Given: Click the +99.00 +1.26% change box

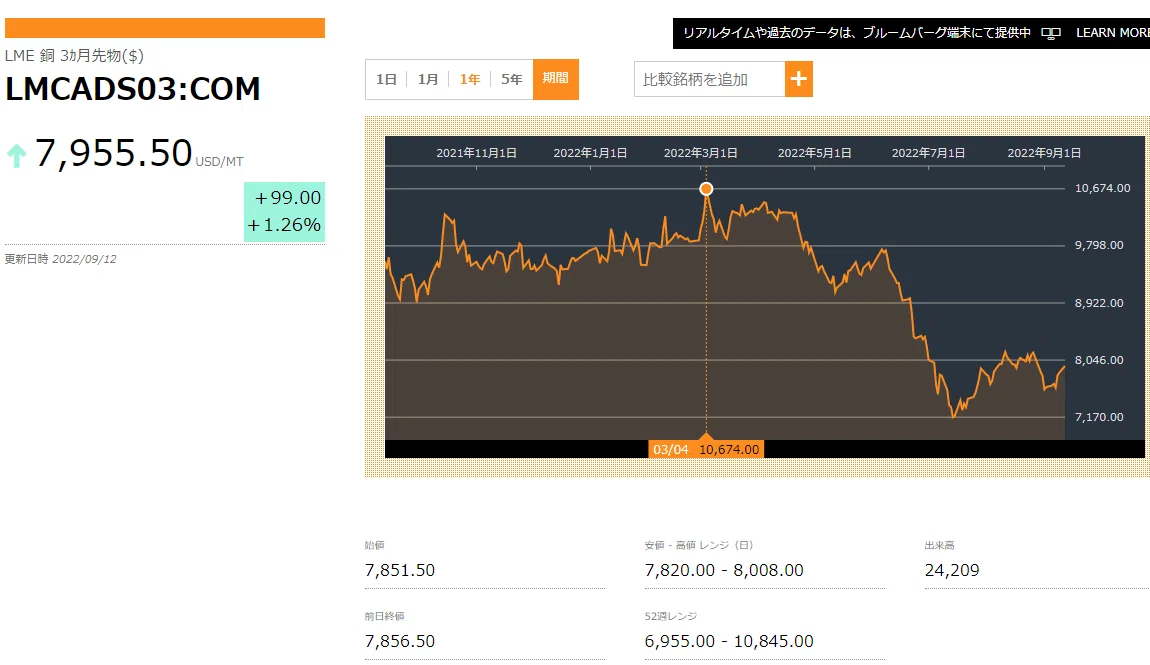Looking at the screenshot, I should tap(285, 212).
